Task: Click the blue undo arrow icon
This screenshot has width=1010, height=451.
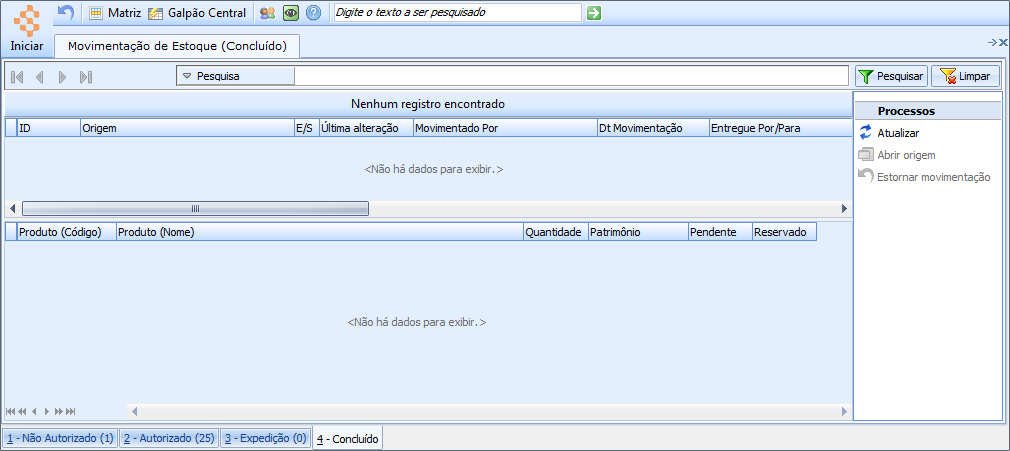Action: (66, 12)
